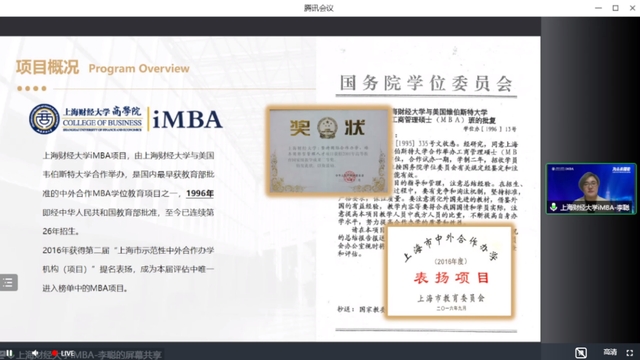Click the red LIVE indicator
This screenshot has width=640, height=360.
(x=63, y=353)
